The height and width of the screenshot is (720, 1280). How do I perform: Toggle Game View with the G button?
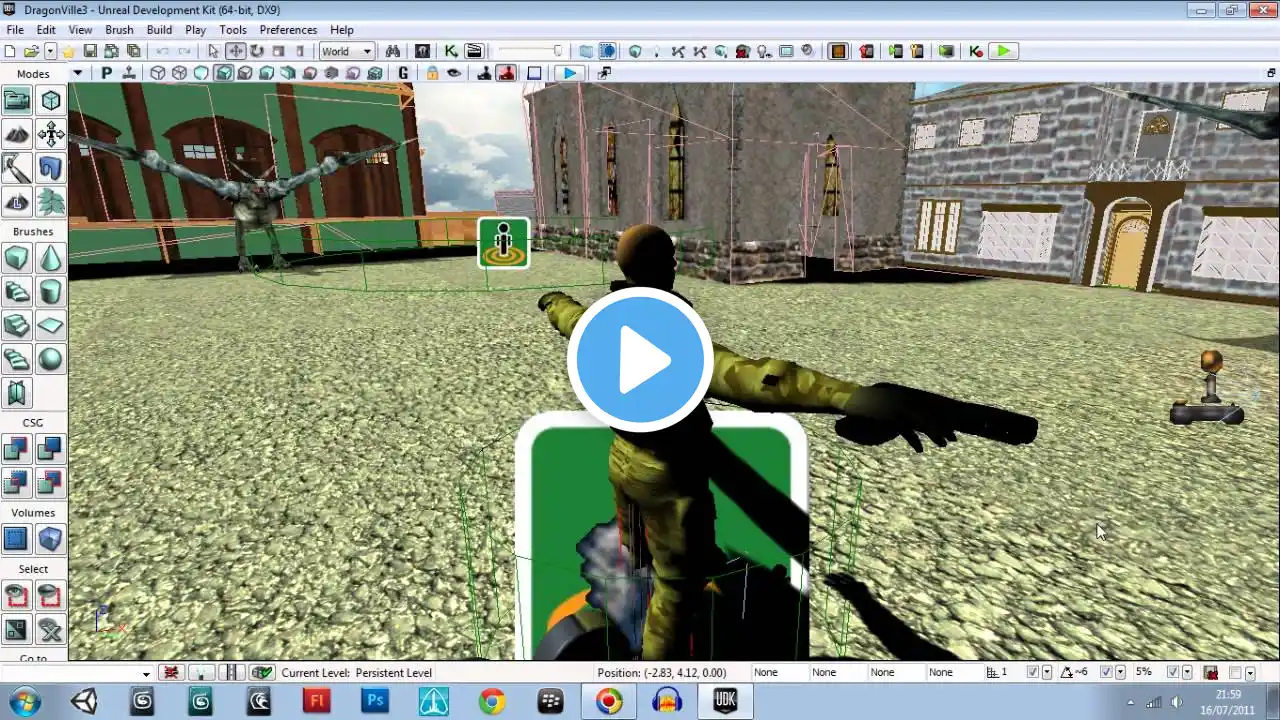[403, 73]
